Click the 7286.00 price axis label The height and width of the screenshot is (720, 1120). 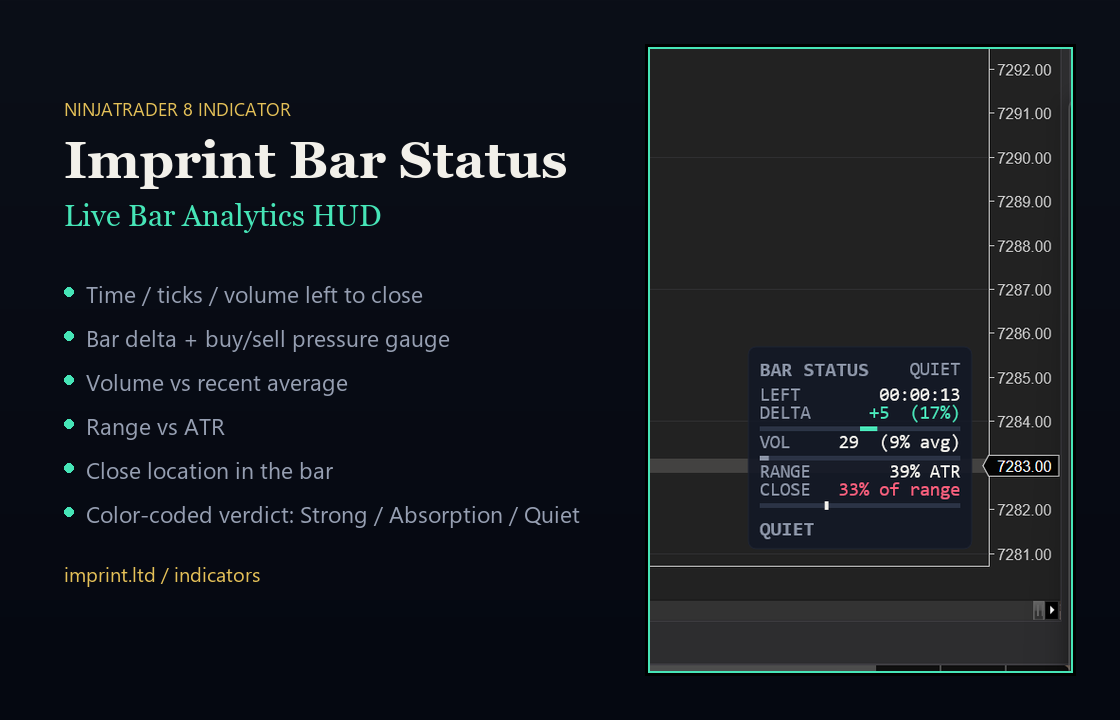point(1024,334)
